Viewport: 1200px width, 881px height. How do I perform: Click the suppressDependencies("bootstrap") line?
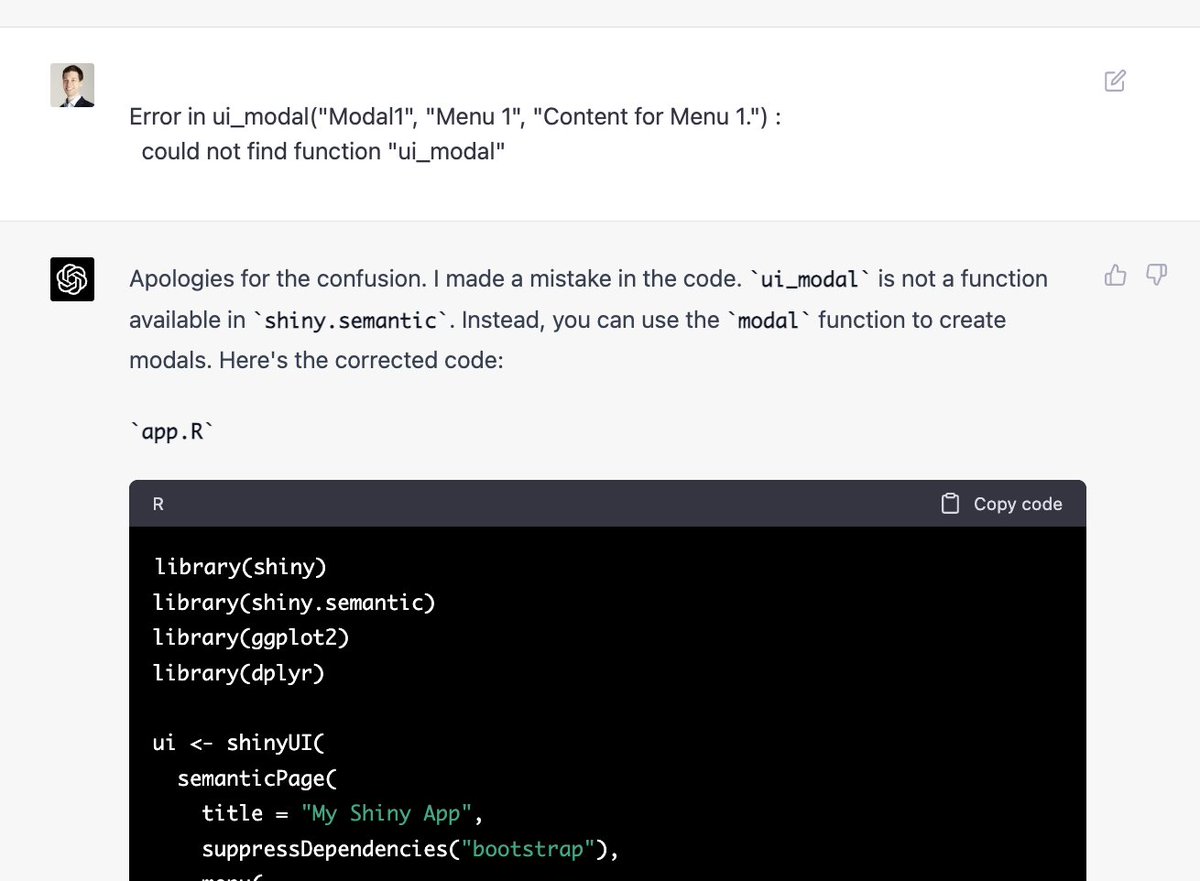tap(411, 849)
